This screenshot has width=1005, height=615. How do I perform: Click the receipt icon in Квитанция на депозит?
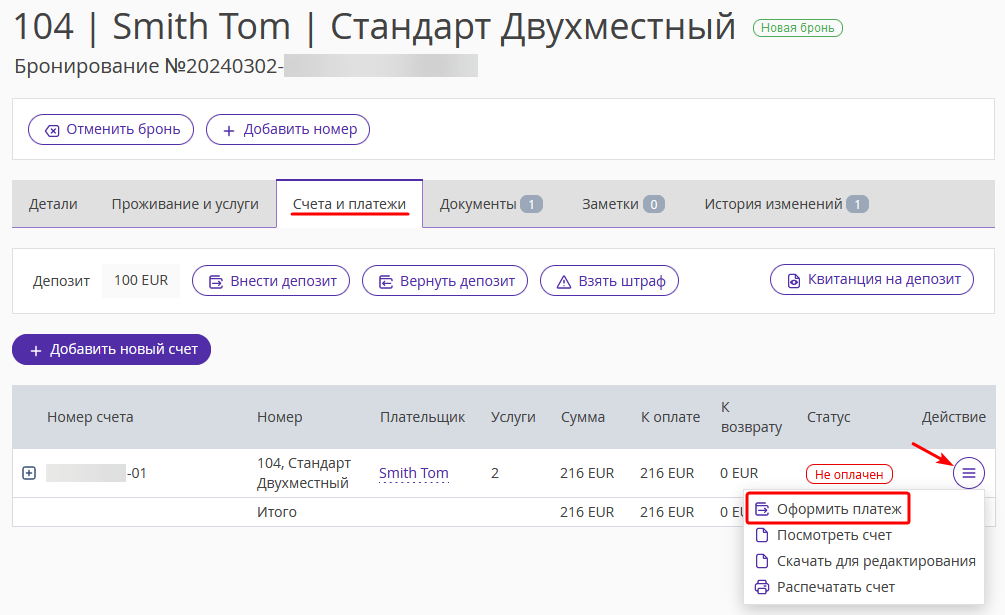tap(793, 281)
